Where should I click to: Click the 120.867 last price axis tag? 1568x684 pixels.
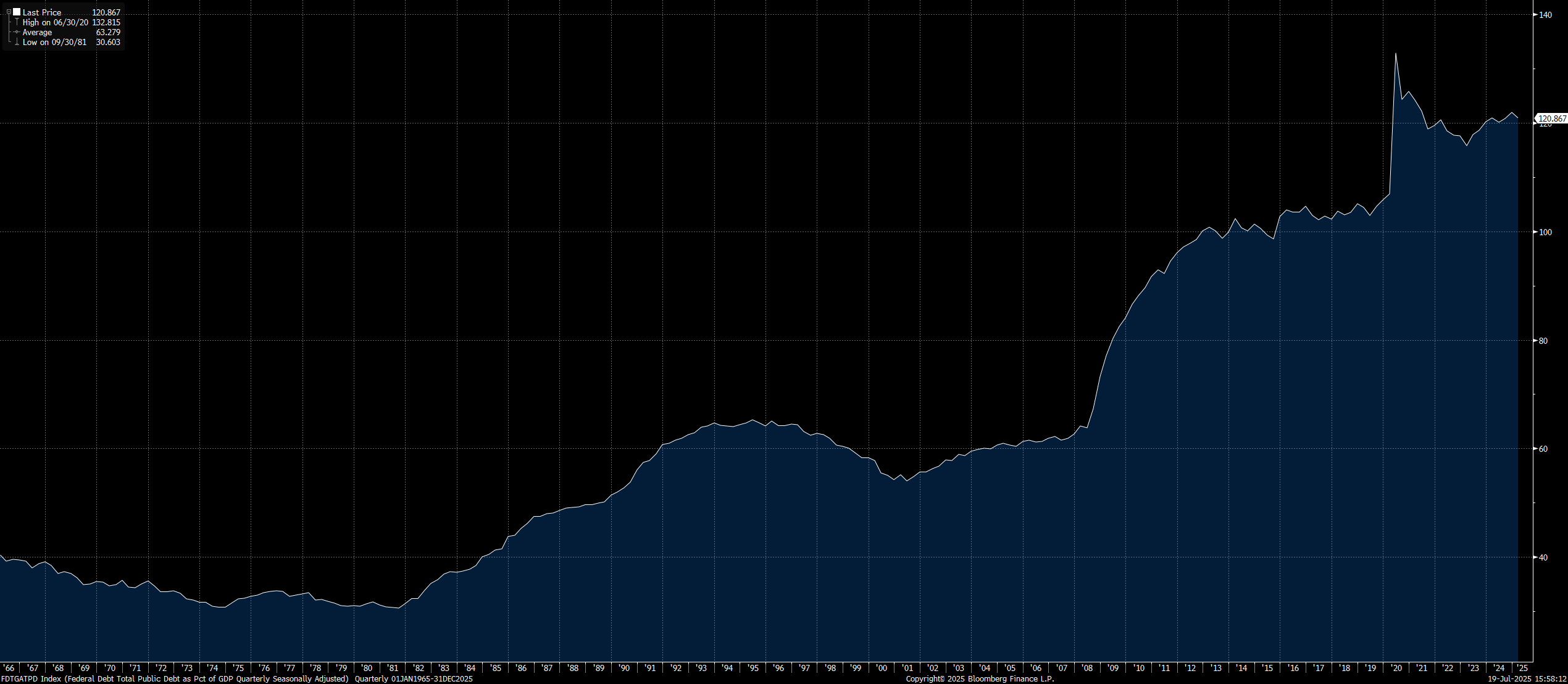pos(1552,119)
